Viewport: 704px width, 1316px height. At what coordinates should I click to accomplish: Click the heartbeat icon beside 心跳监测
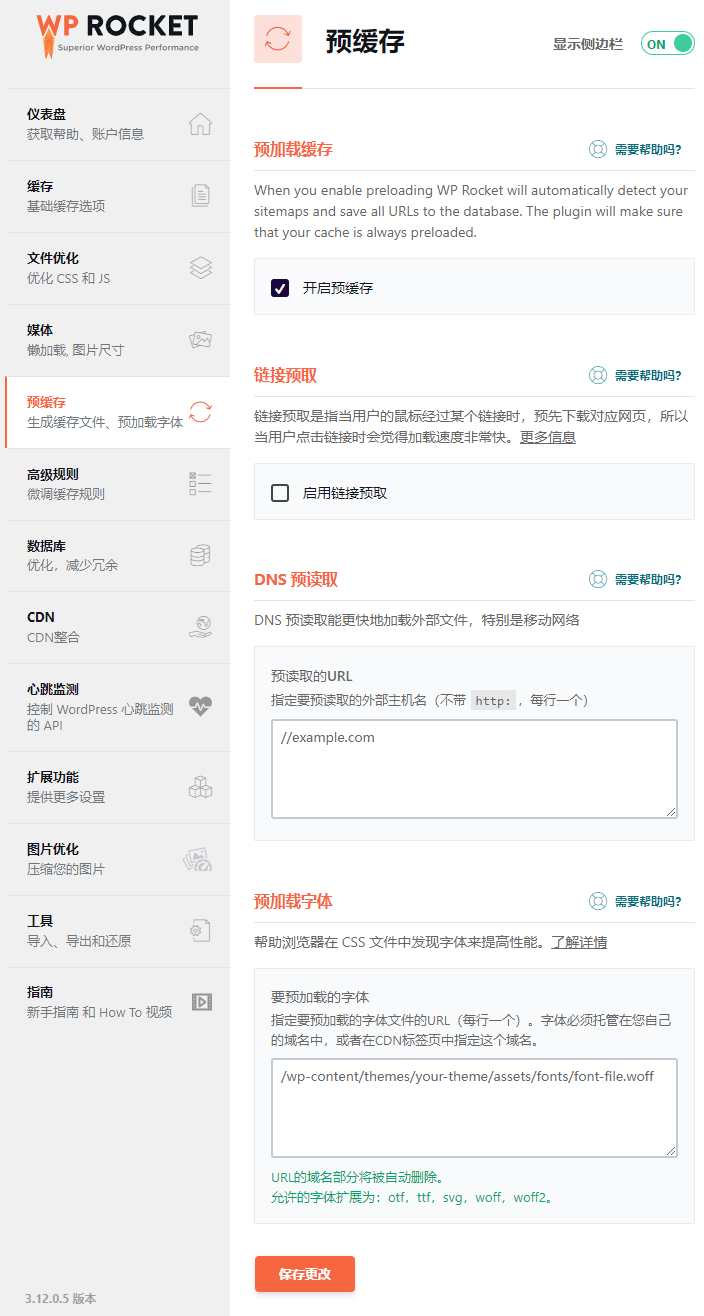pyautogui.click(x=200, y=706)
